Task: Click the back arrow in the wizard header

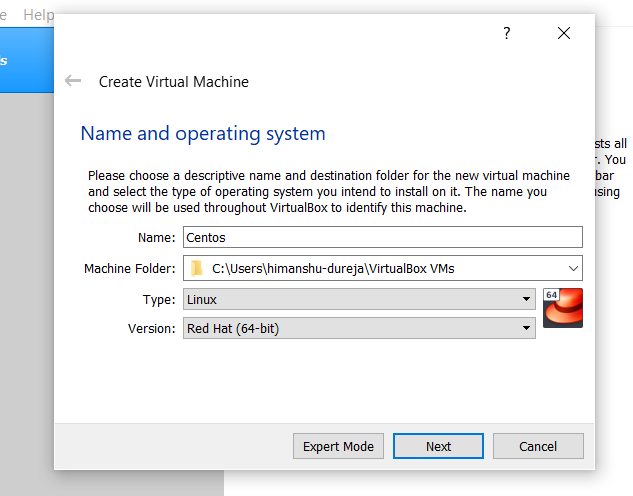Action: (x=73, y=81)
